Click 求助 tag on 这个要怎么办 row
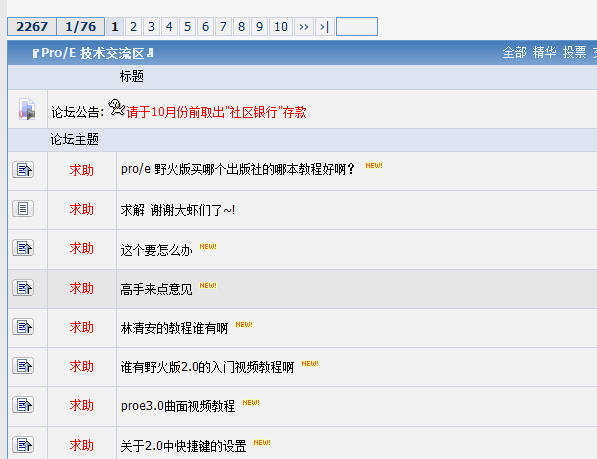 coord(81,249)
